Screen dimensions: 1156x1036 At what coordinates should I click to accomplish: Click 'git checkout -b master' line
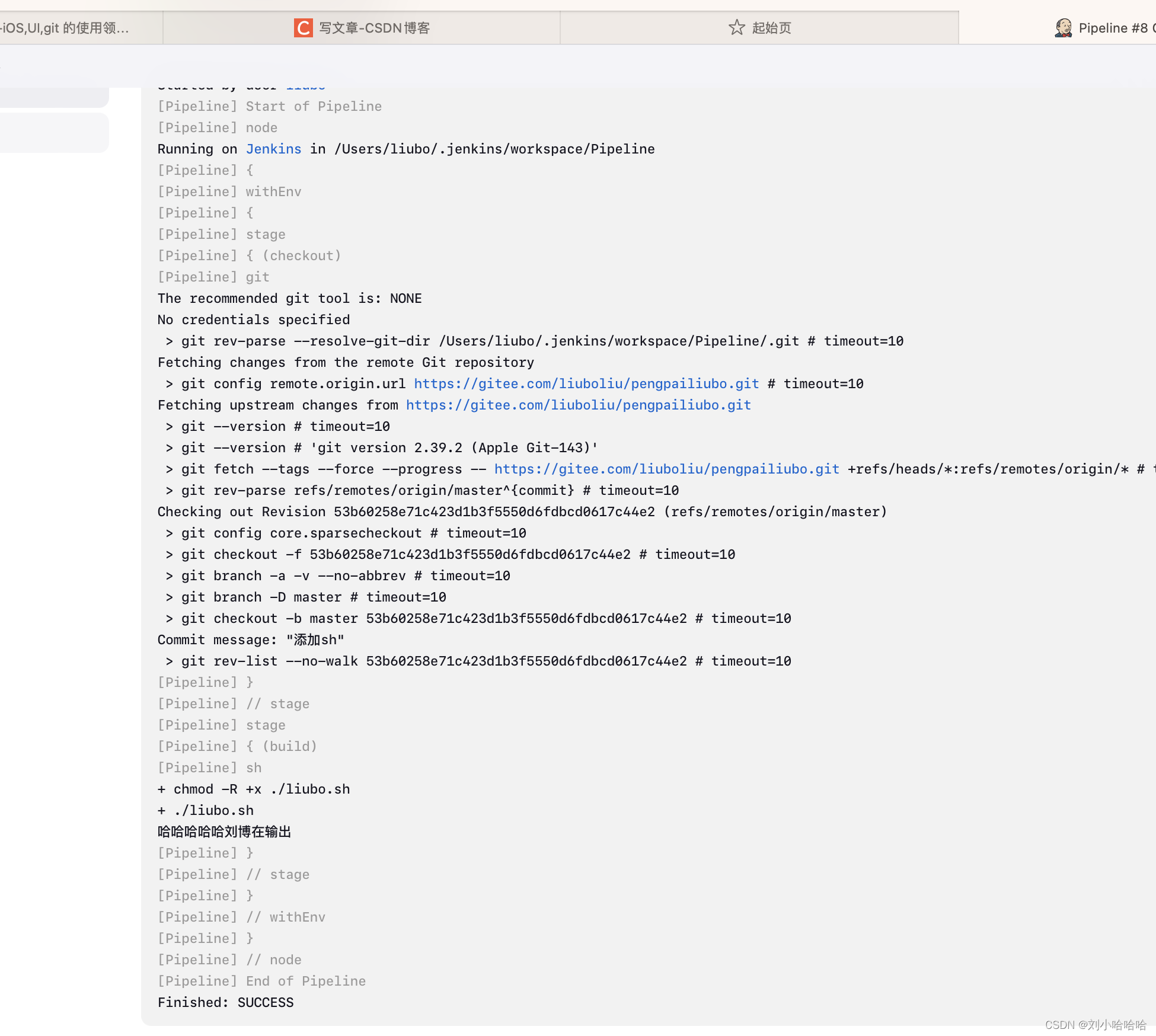[478, 619]
